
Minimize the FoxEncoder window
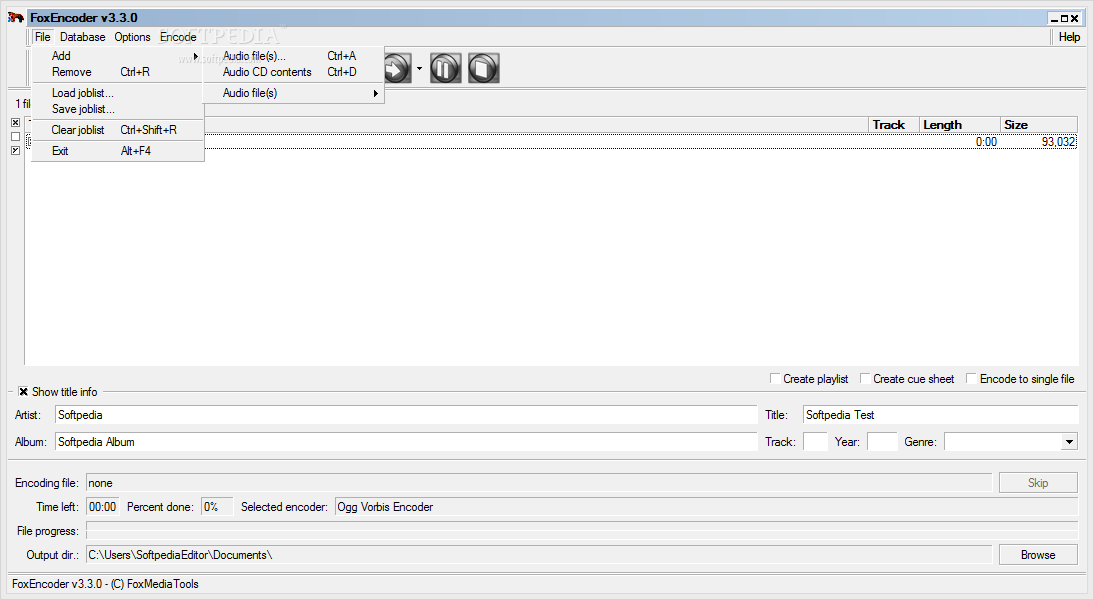click(1054, 19)
